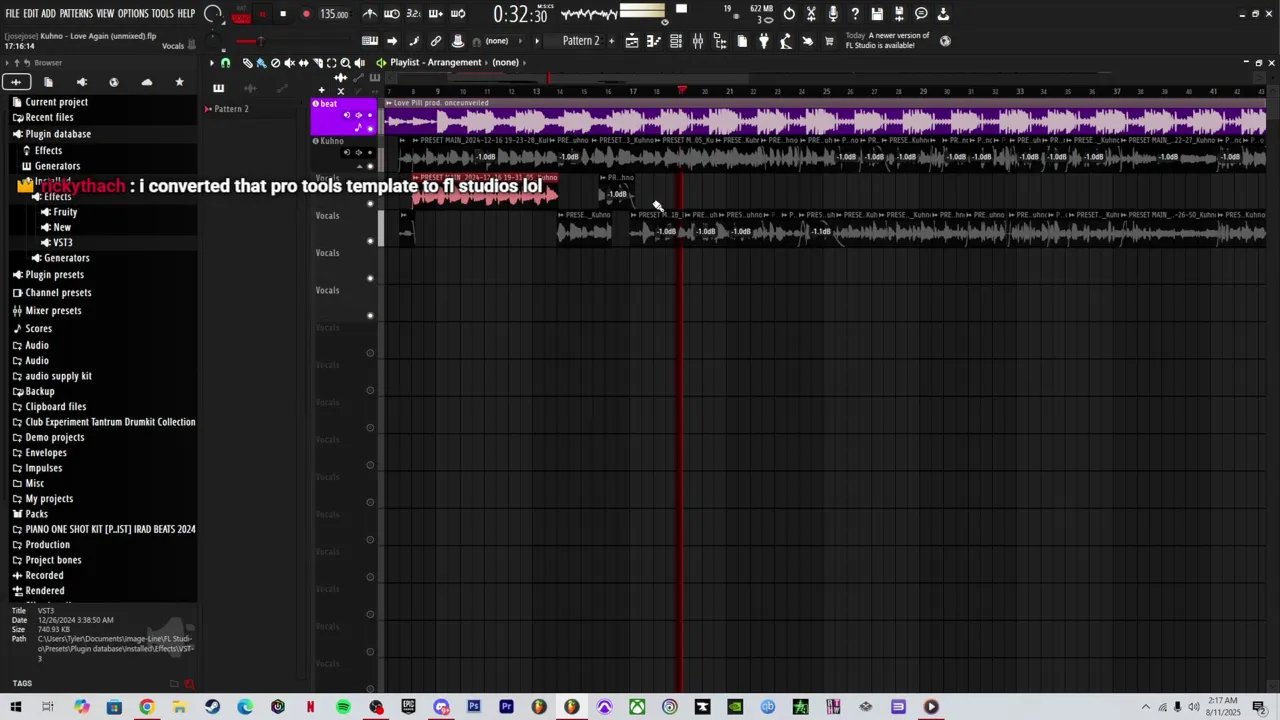
Task: Toggle the playlist snap magnet
Action: [x=225, y=62]
